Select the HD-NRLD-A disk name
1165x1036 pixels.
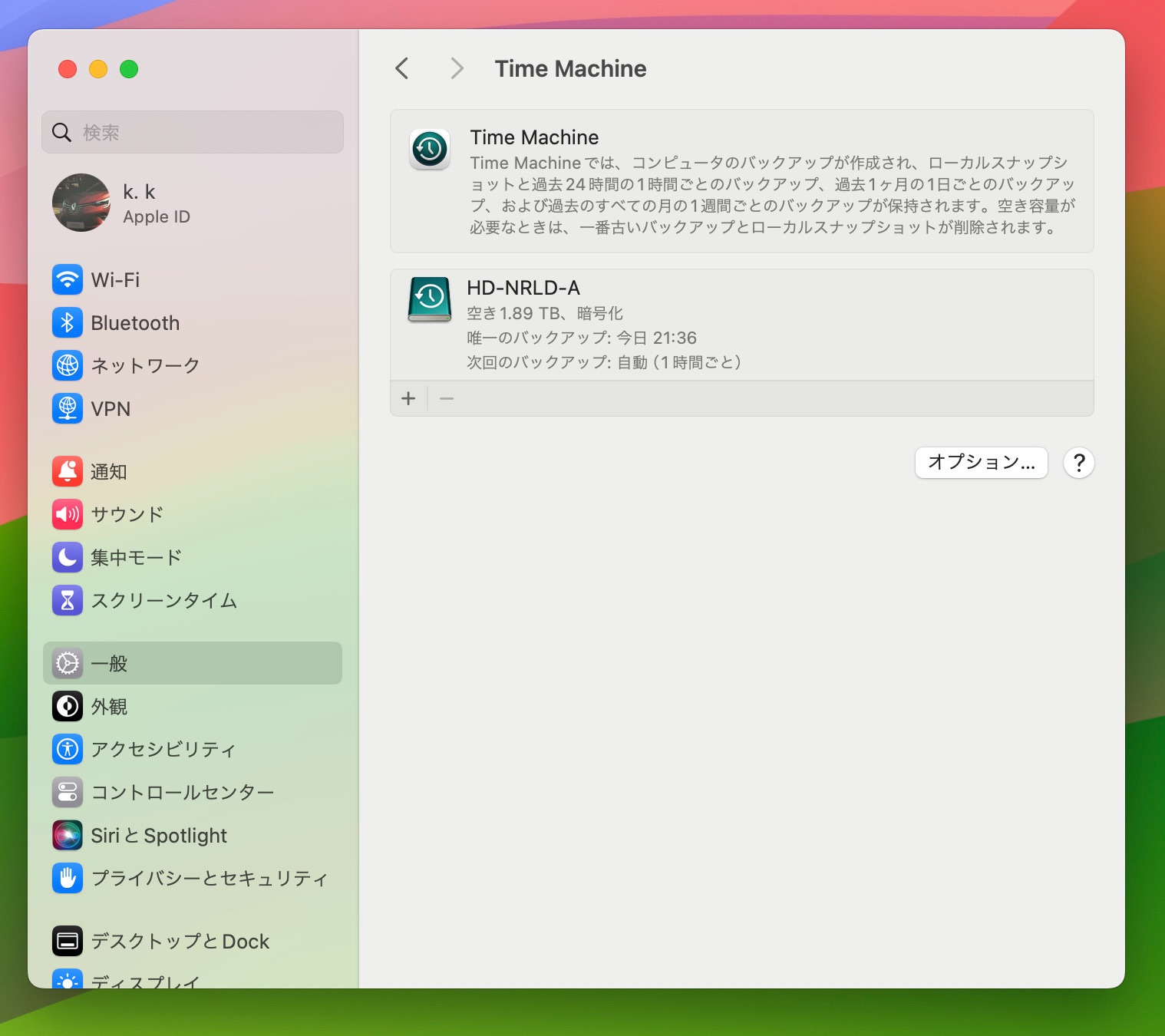[x=523, y=288]
